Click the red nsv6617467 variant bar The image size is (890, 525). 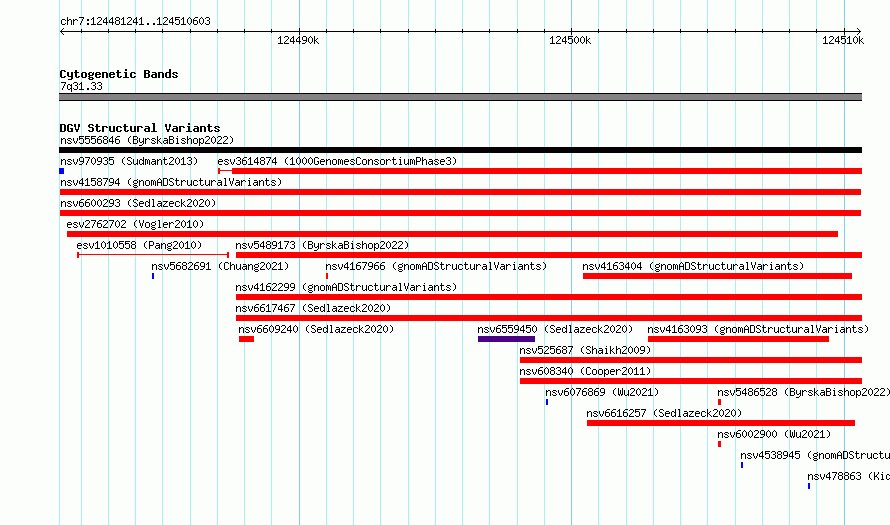[x=549, y=318]
